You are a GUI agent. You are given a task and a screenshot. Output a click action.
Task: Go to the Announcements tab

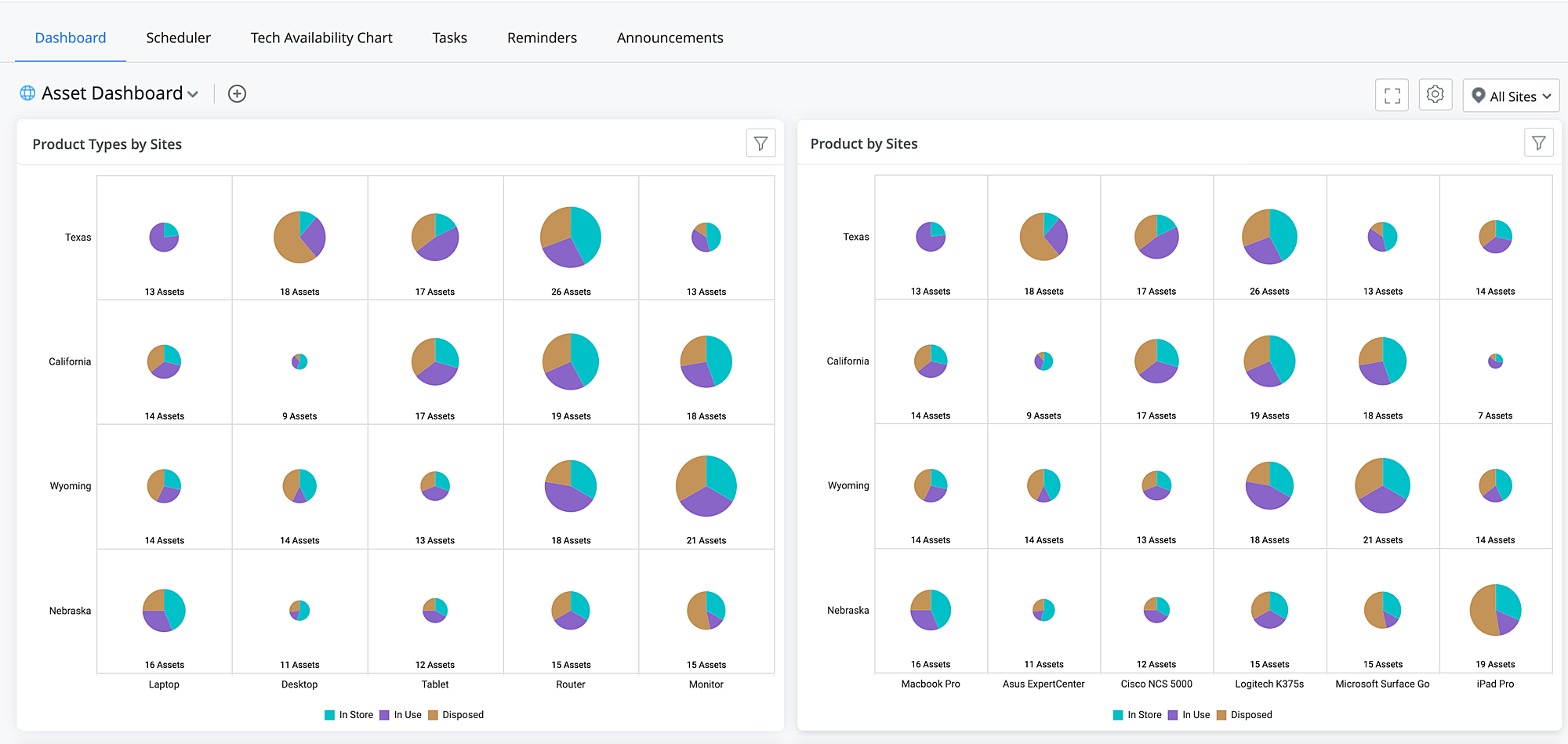(670, 38)
